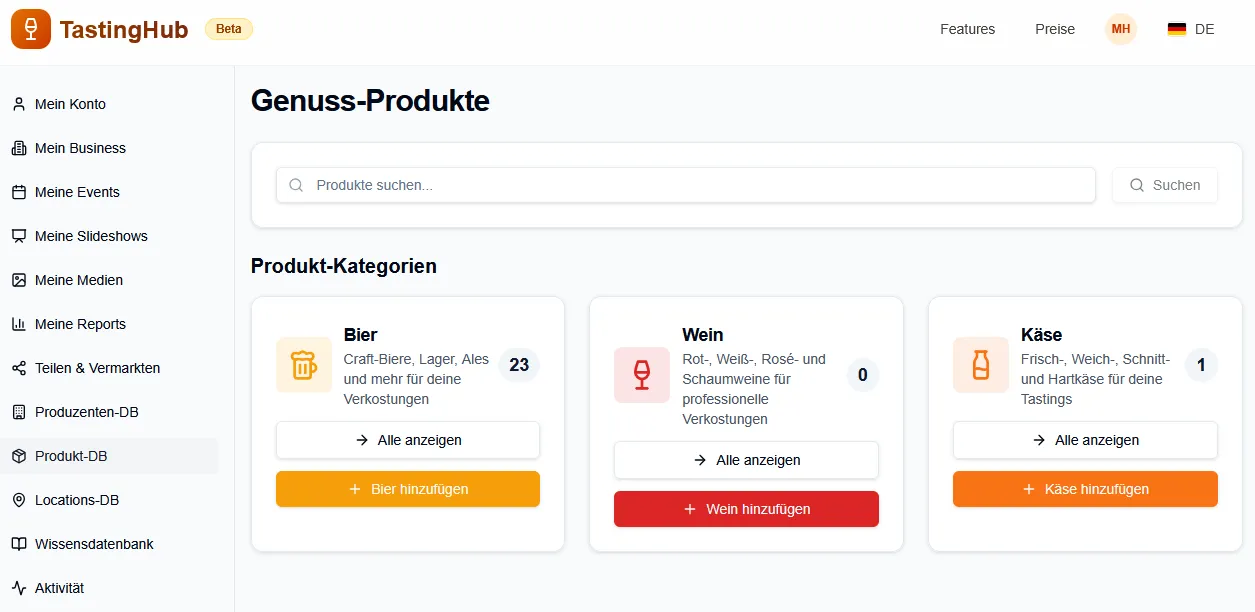The width and height of the screenshot is (1255, 612).
Task: Click the magnifier icon in search field
Action: [296, 185]
